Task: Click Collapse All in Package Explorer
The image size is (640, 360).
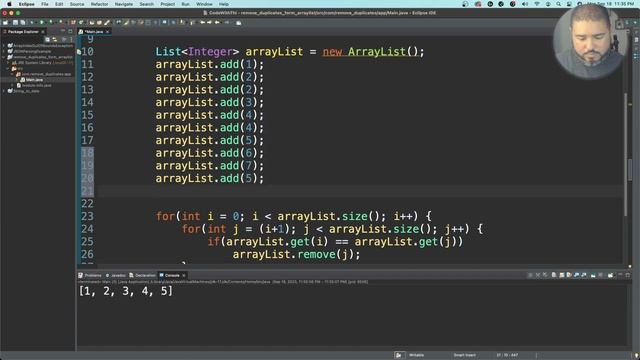Action: coord(47,39)
